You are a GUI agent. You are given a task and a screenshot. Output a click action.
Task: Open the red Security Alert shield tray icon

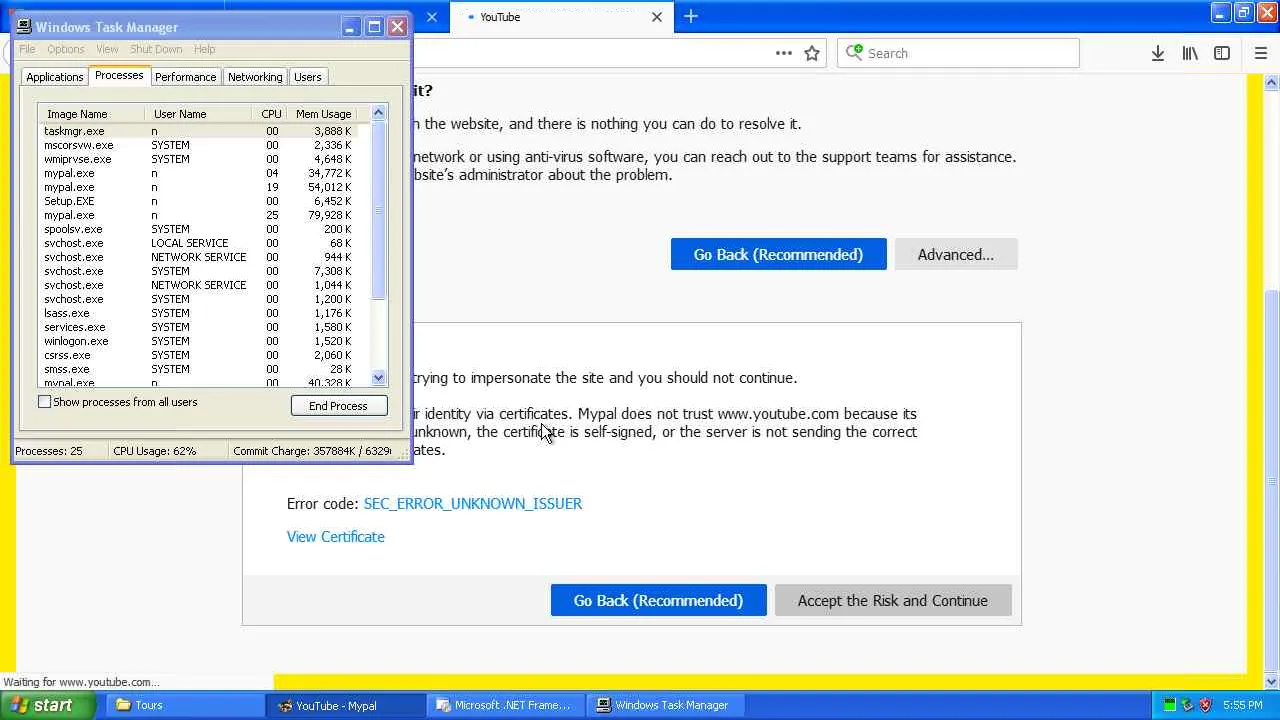click(1206, 705)
